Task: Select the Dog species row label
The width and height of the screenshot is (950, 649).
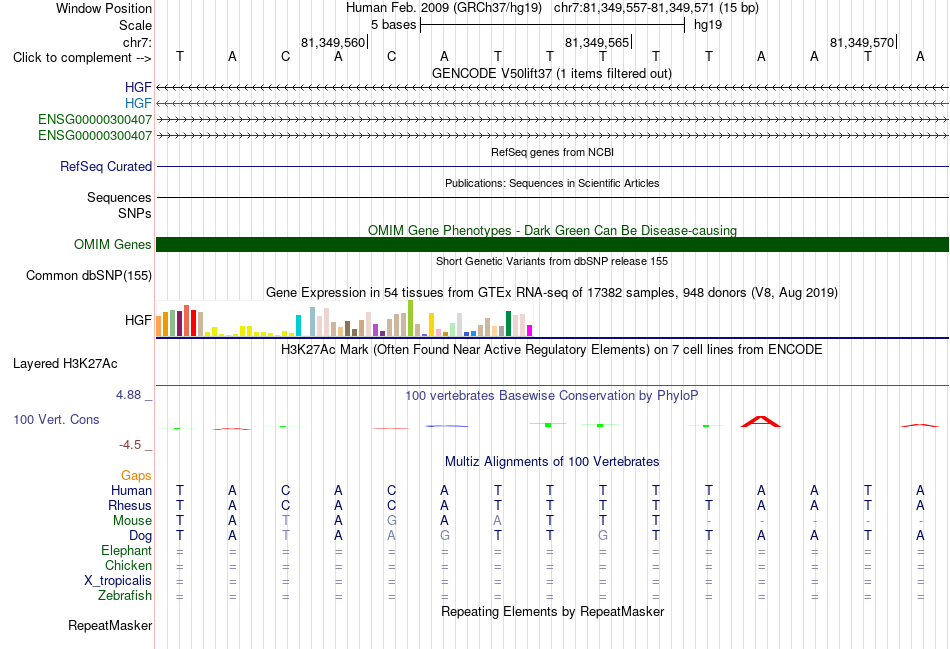Action: click(141, 536)
